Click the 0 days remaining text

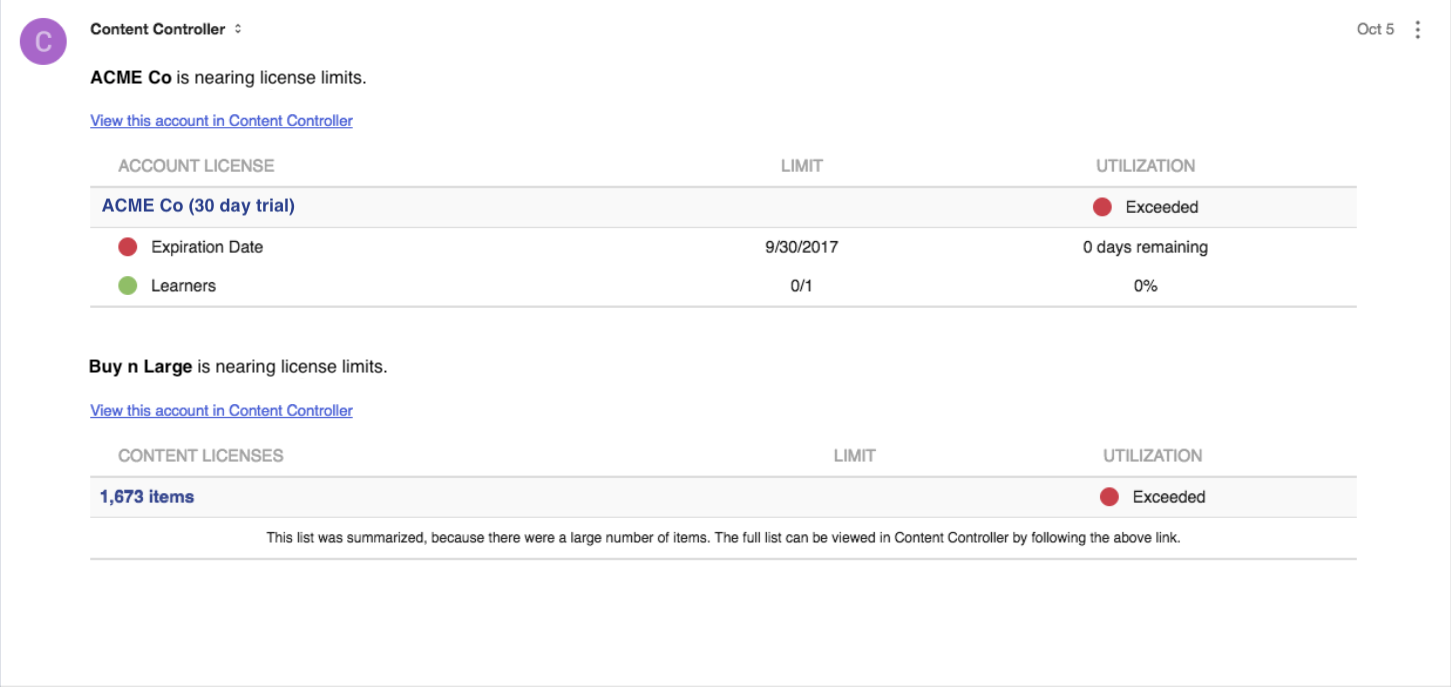(1145, 247)
